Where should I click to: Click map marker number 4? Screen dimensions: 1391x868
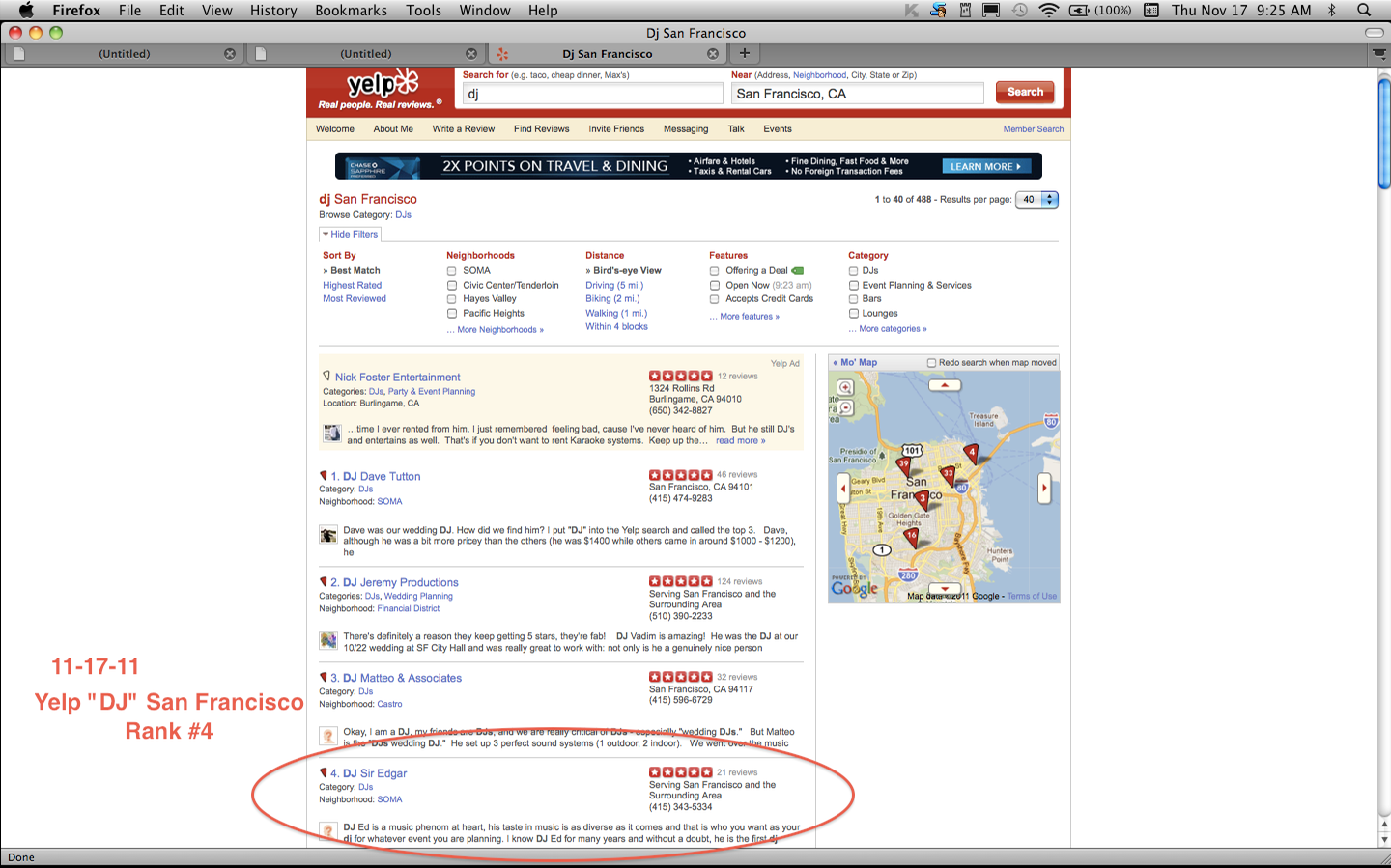pyautogui.click(x=972, y=453)
